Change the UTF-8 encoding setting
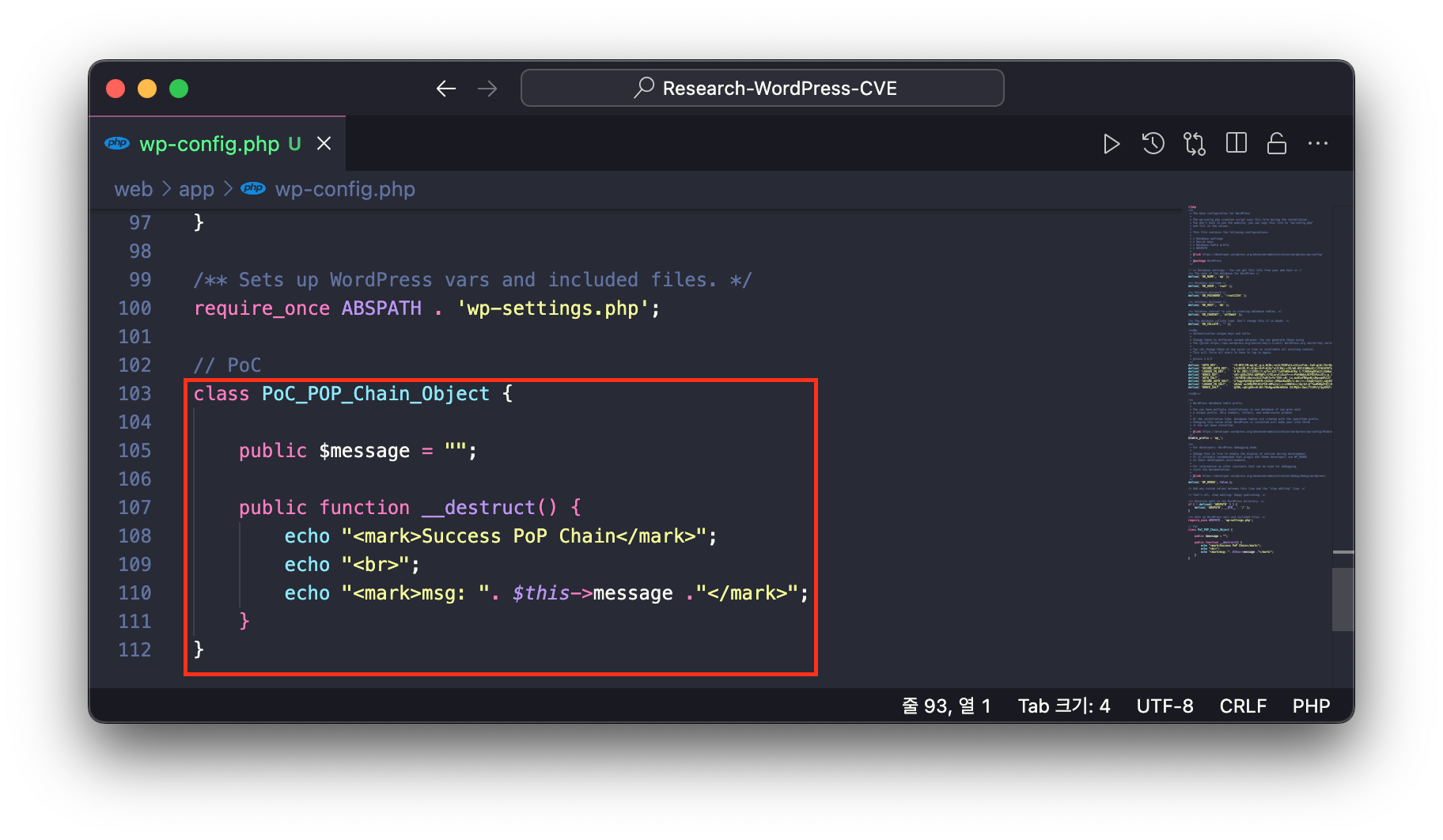Image resolution: width=1443 pixels, height=840 pixels. coord(1165,706)
